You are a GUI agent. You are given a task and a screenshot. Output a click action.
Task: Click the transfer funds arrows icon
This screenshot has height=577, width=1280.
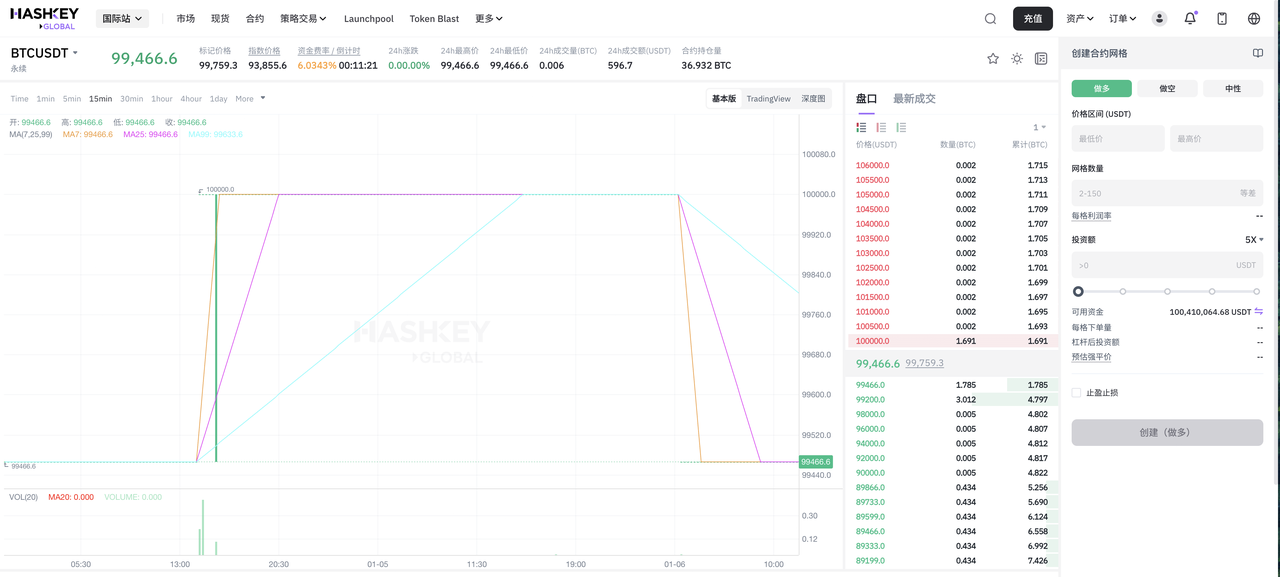[1259, 312]
